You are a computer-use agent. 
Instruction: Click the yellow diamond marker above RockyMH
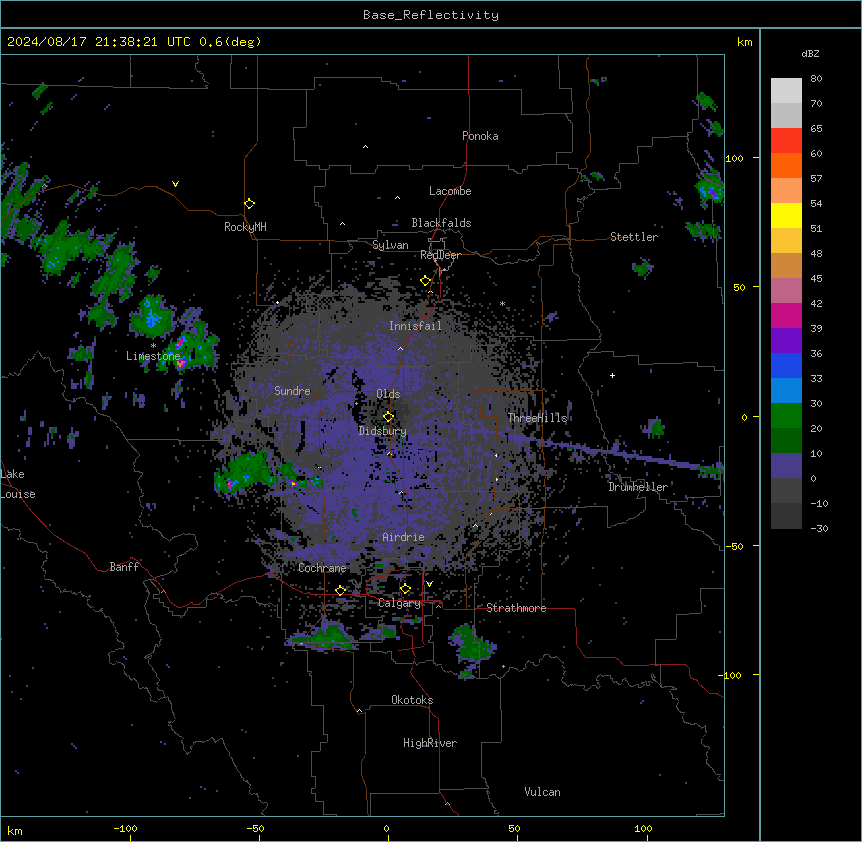click(249, 204)
